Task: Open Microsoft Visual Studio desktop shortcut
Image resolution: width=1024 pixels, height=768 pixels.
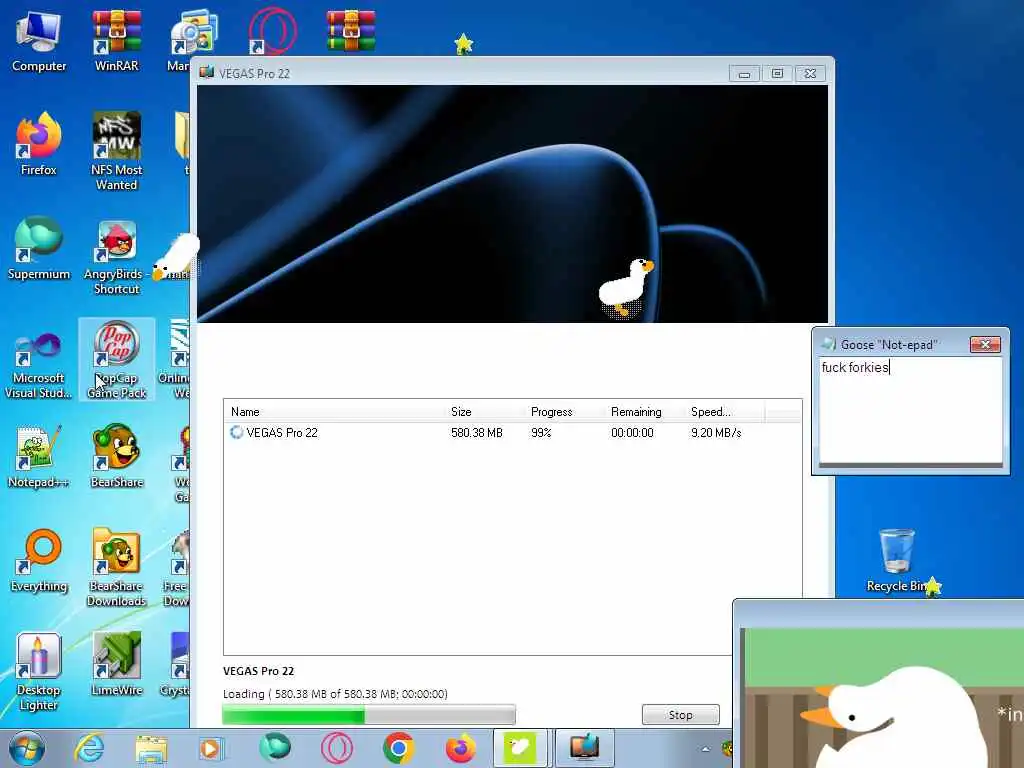Action: 39,366
